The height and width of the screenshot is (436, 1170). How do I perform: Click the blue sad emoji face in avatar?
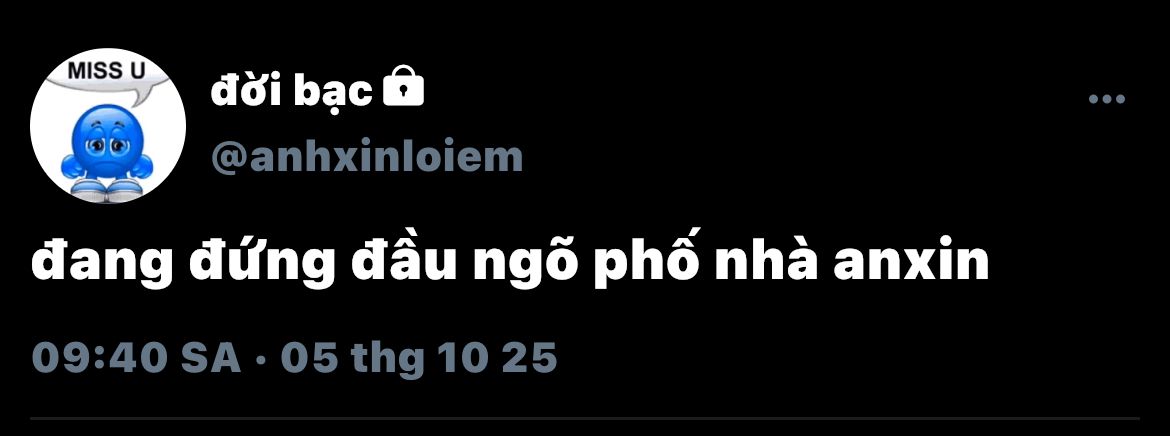(107, 136)
